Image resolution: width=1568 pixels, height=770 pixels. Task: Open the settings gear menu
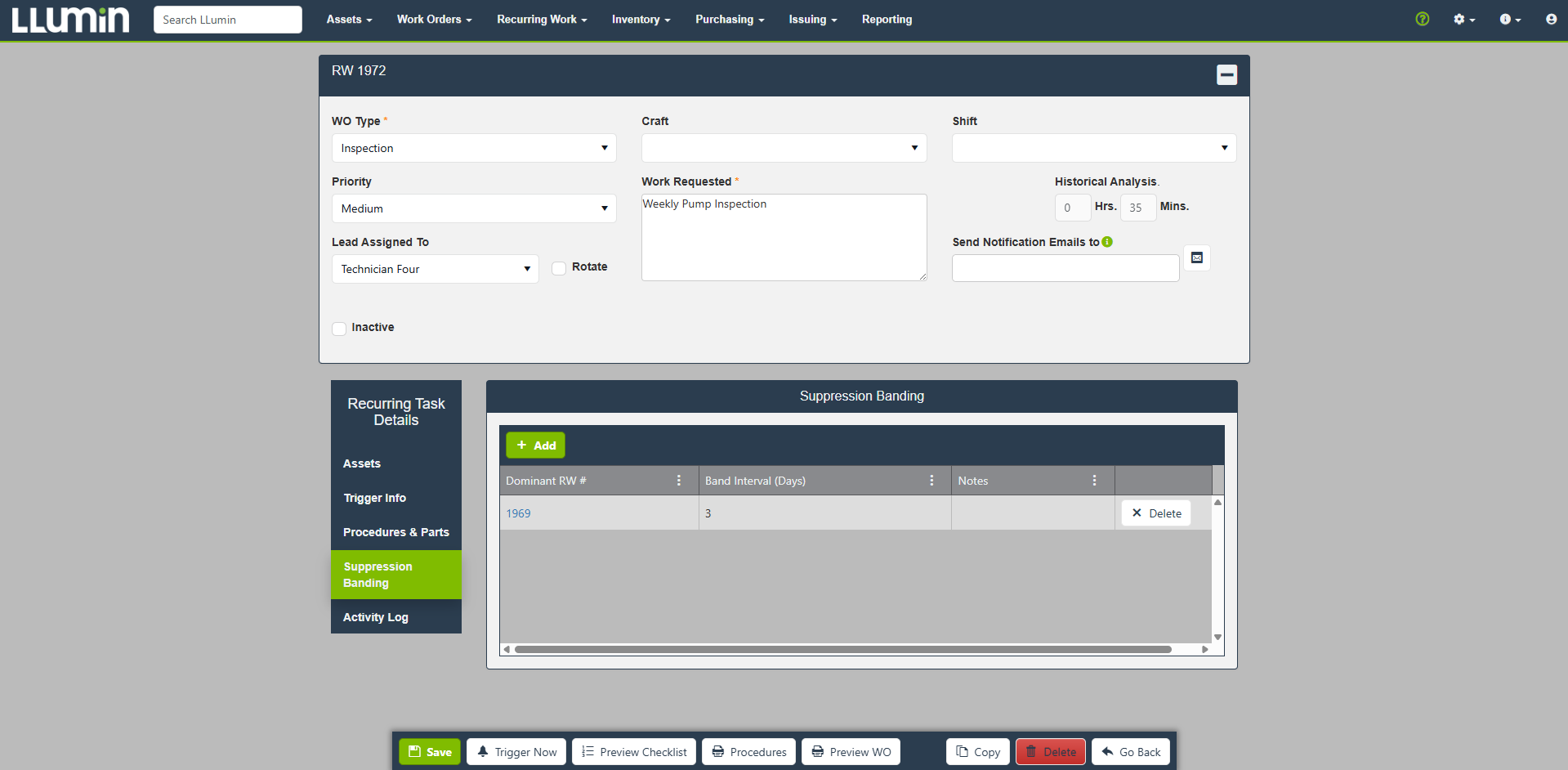(1464, 19)
